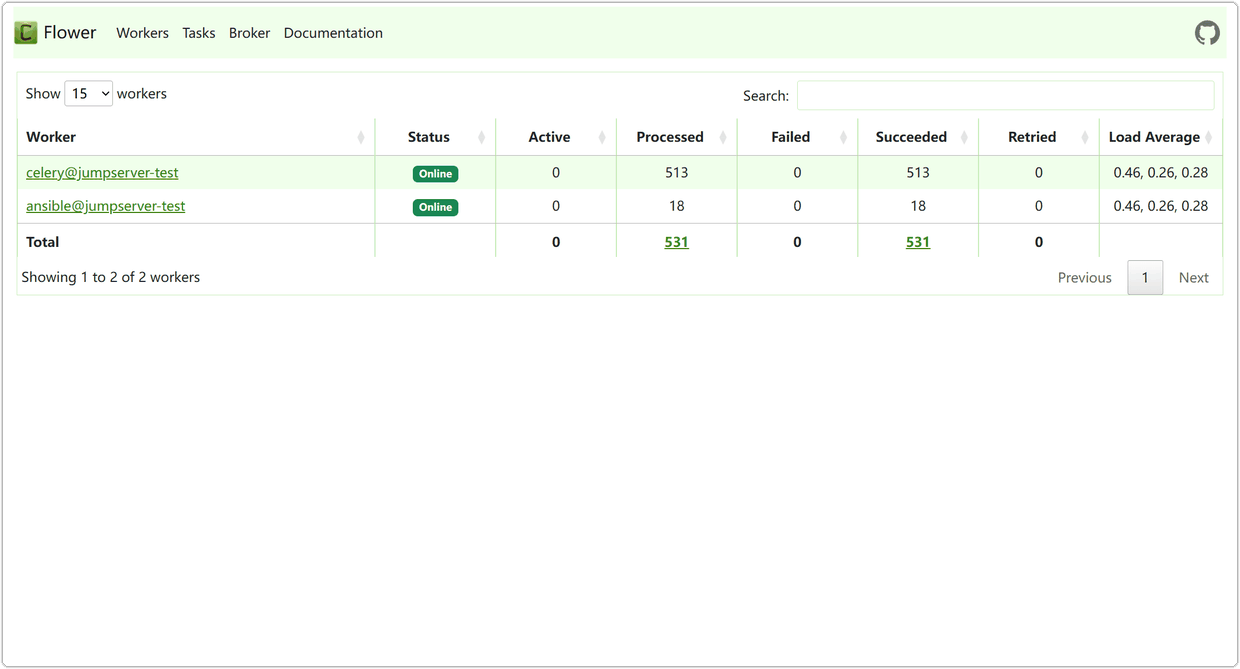Sort by Status column sort arrows
This screenshot has height=669, width=1240.
(482, 137)
